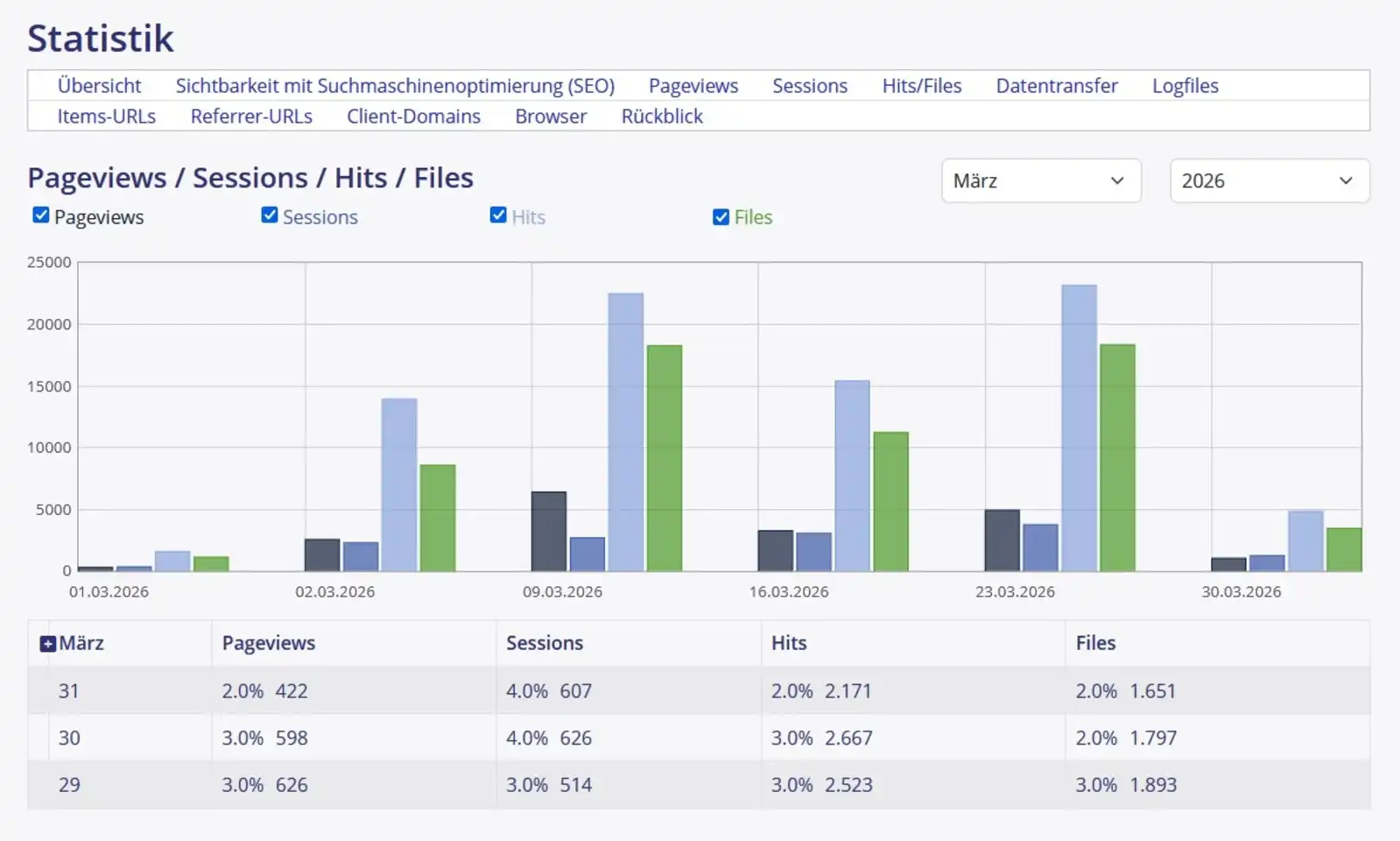Open the SEO Sichtbarkeit tab
Screen dimensions: 1400x841
395,86
